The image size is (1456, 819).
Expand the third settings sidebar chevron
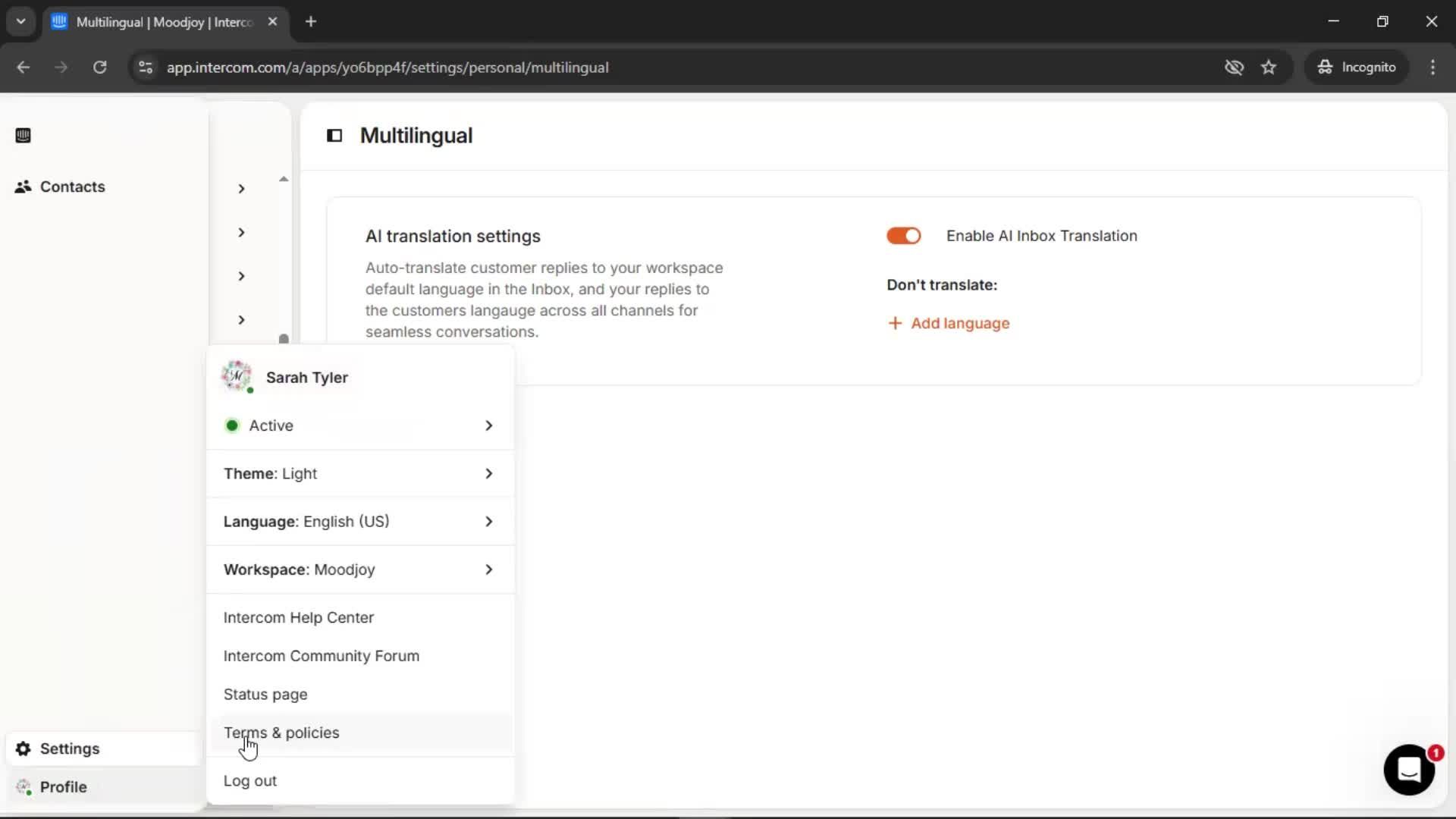[241, 277]
